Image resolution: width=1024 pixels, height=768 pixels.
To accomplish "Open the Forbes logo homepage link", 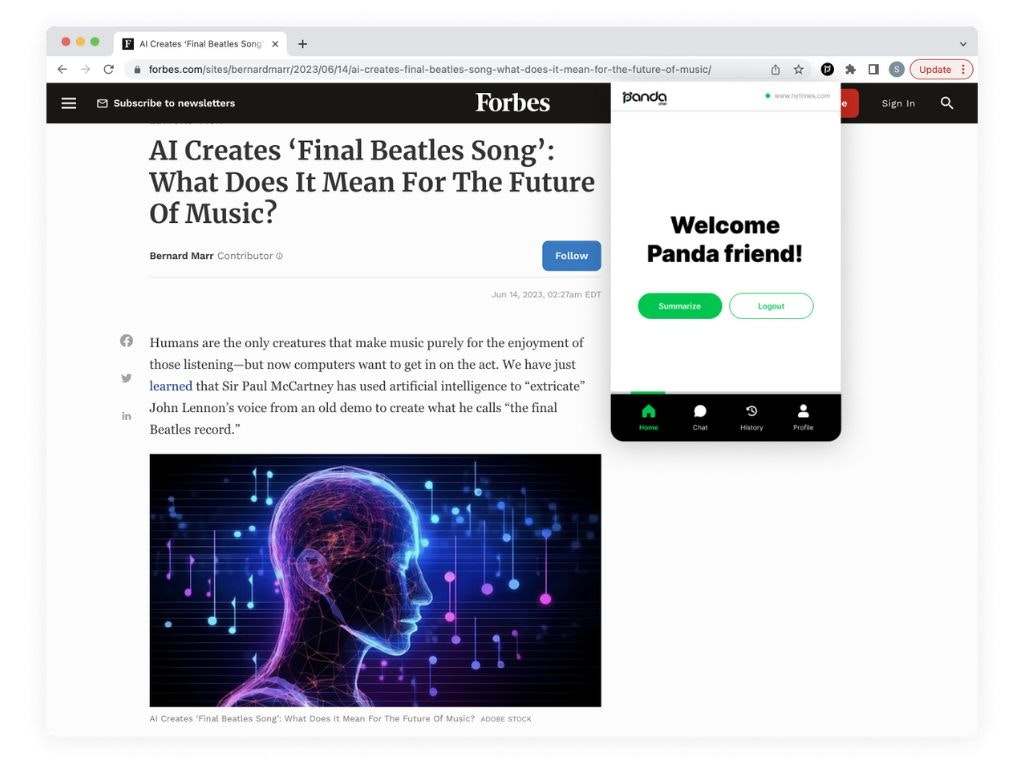I will 513,103.
